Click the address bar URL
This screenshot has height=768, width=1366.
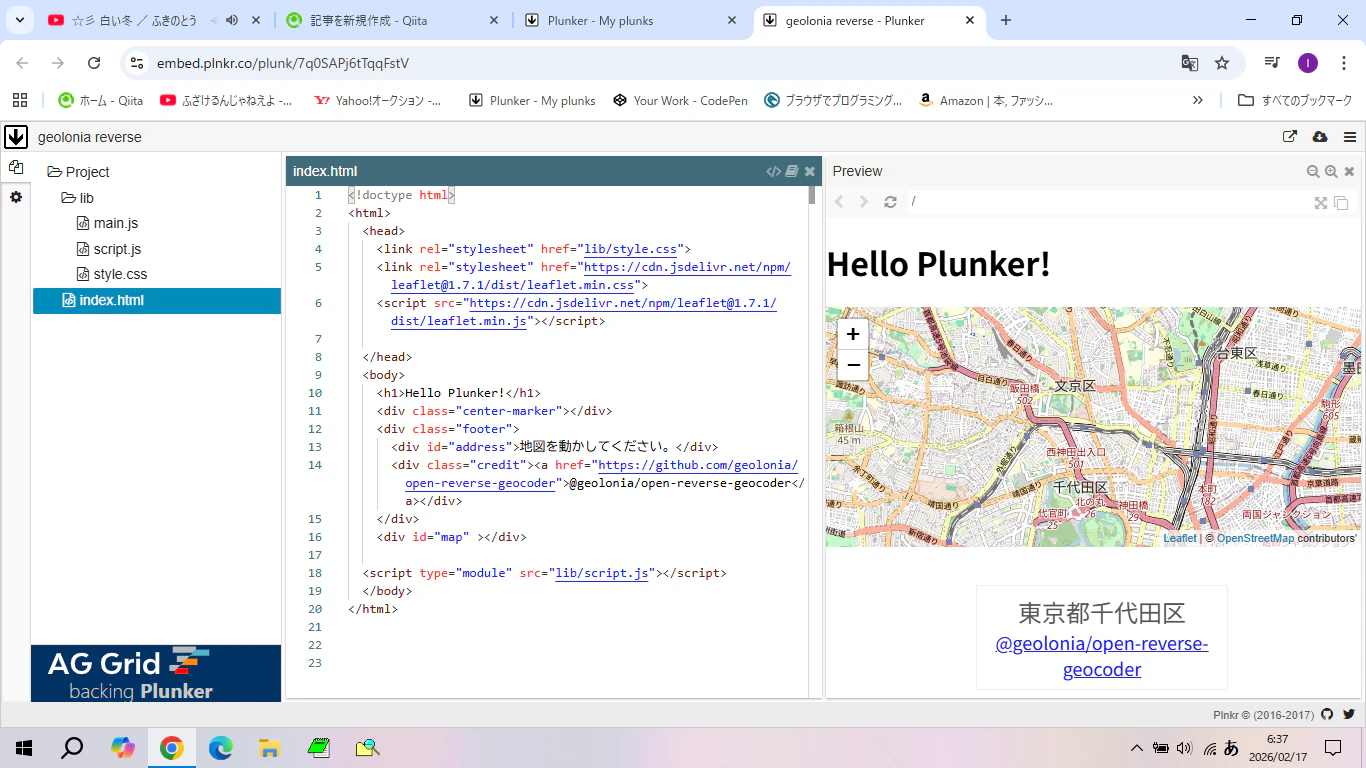283,63
